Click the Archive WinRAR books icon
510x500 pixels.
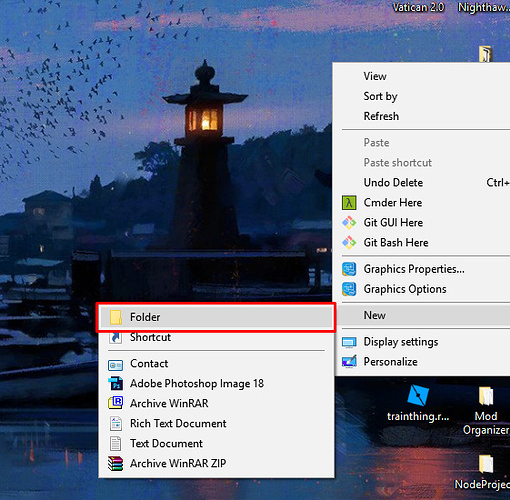pyautogui.click(x=116, y=403)
